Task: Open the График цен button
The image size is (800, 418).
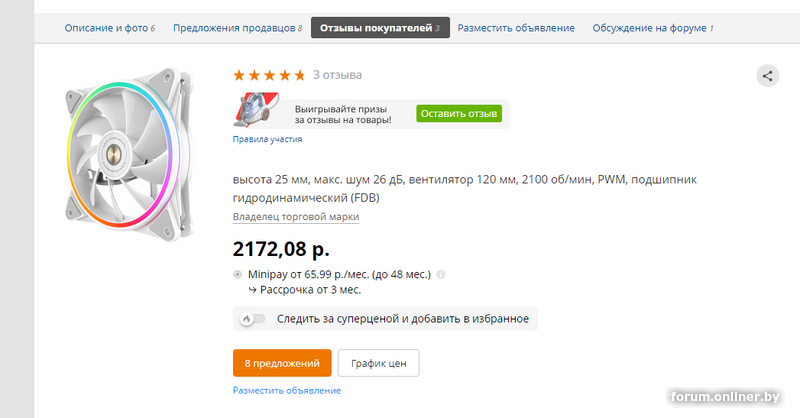Action: click(x=379, y=363)
